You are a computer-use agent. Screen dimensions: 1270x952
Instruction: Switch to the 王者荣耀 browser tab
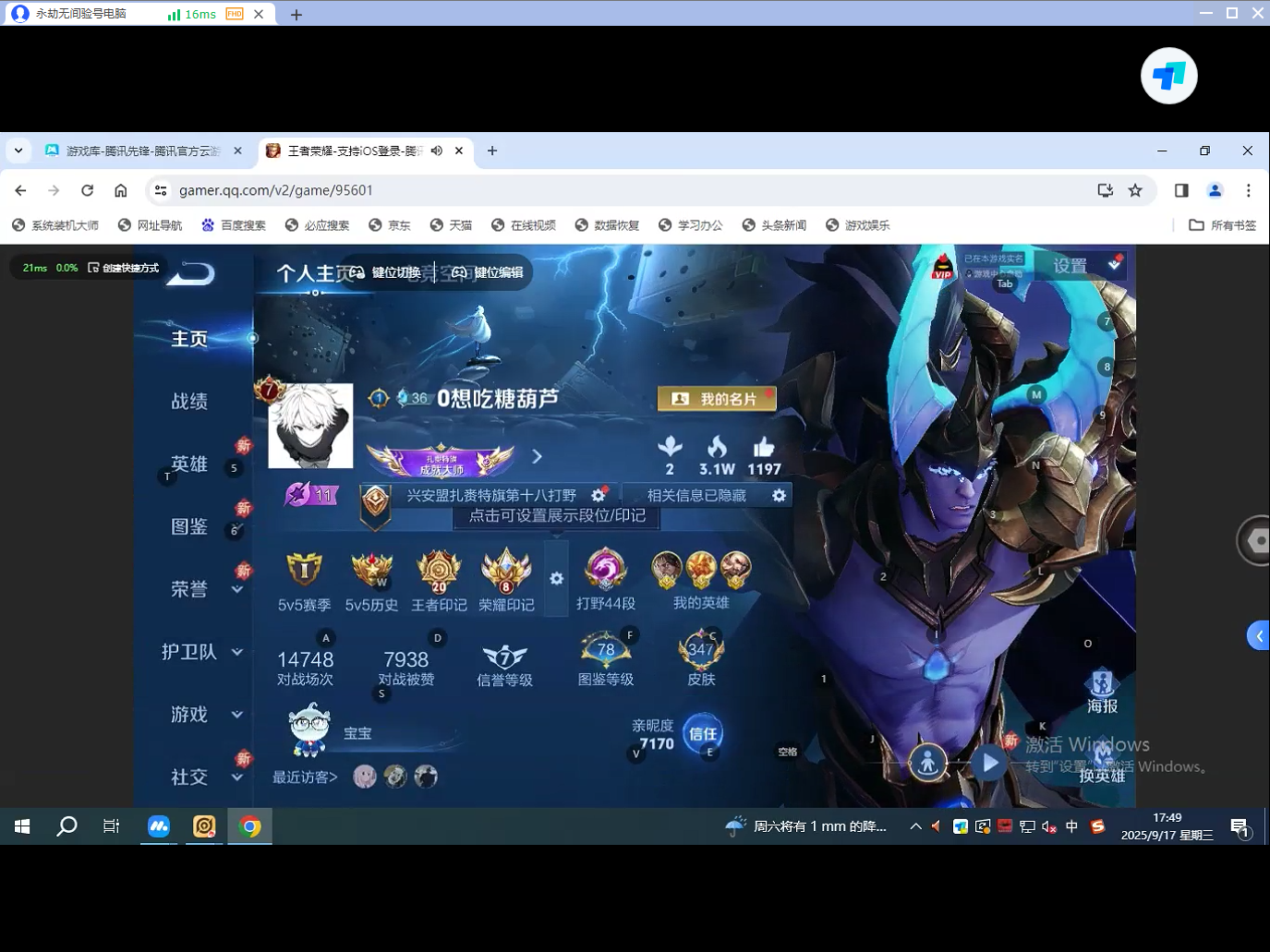pyautogui.click(x=365, y=151)
